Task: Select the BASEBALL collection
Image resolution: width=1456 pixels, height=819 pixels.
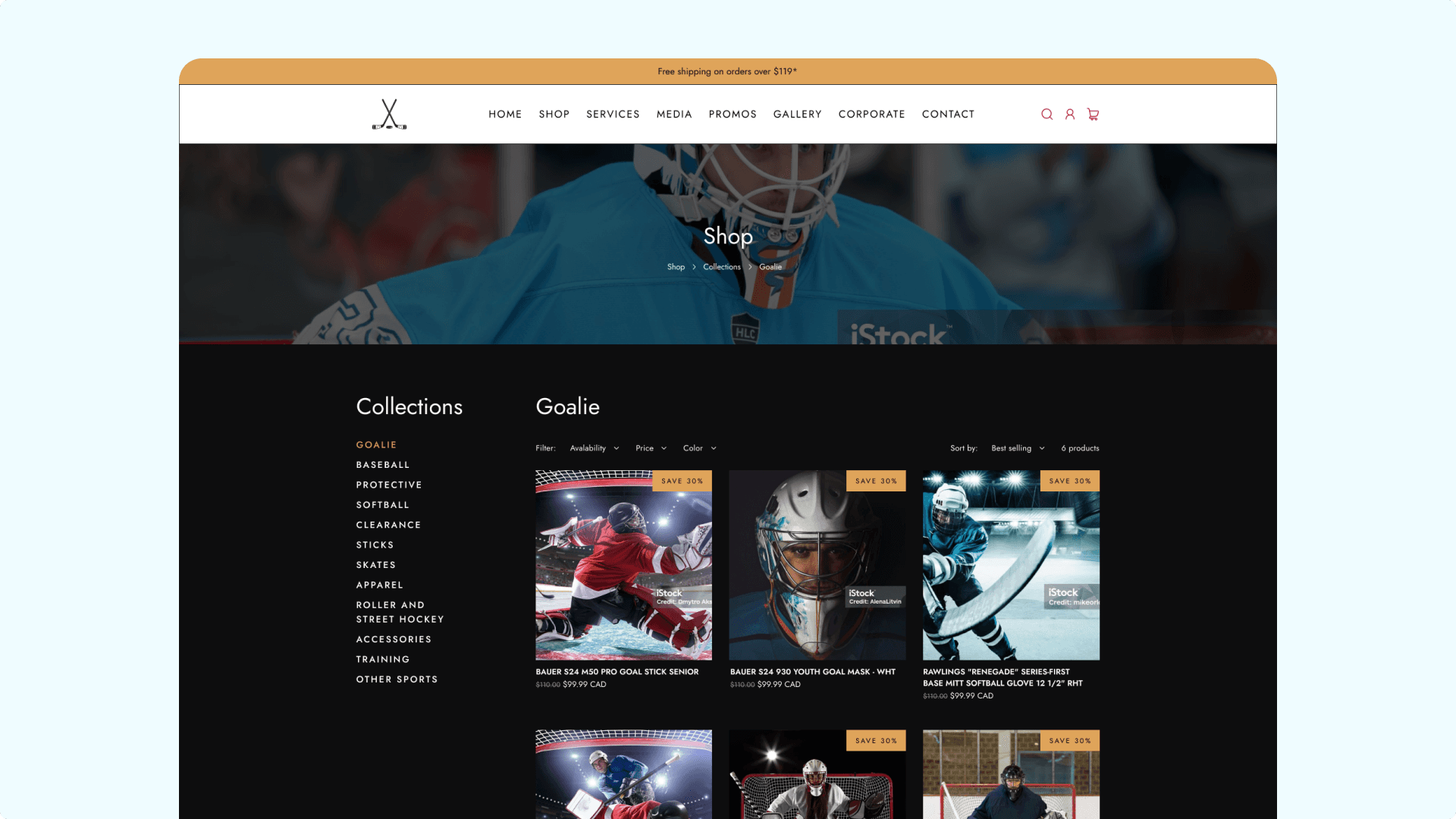Action: pyautogui.click(x=382, y=465)
